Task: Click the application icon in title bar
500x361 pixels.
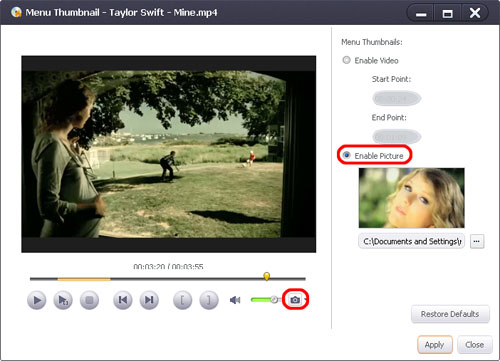Action: tap(16, 12)
